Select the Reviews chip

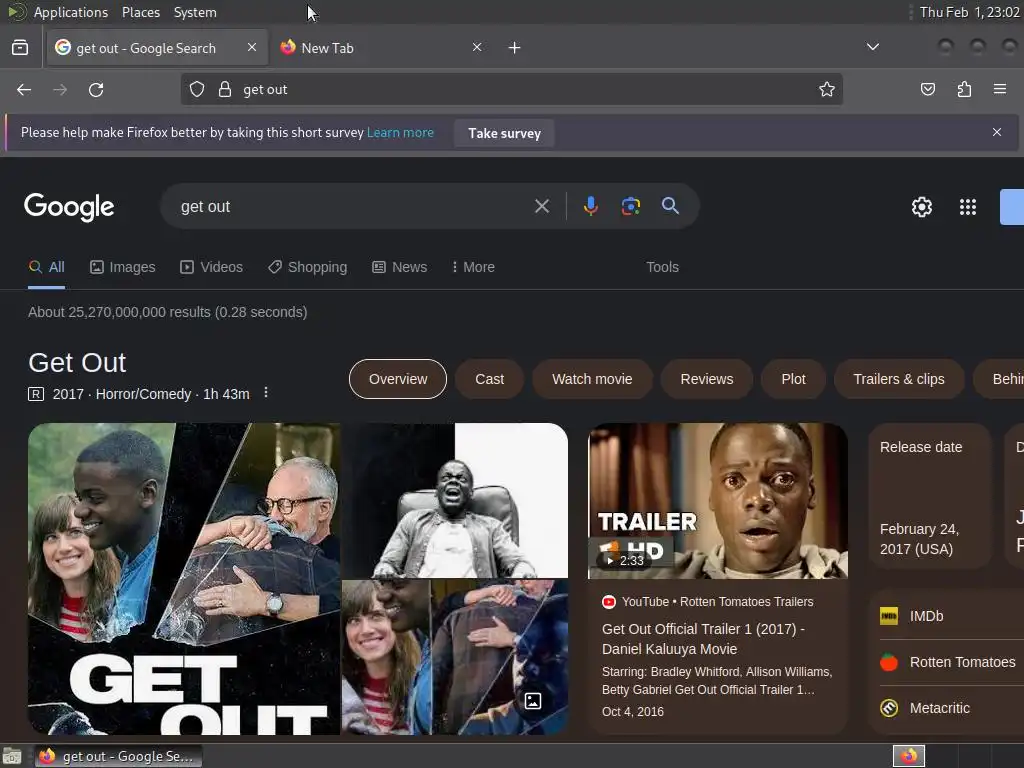click(707, 379)
